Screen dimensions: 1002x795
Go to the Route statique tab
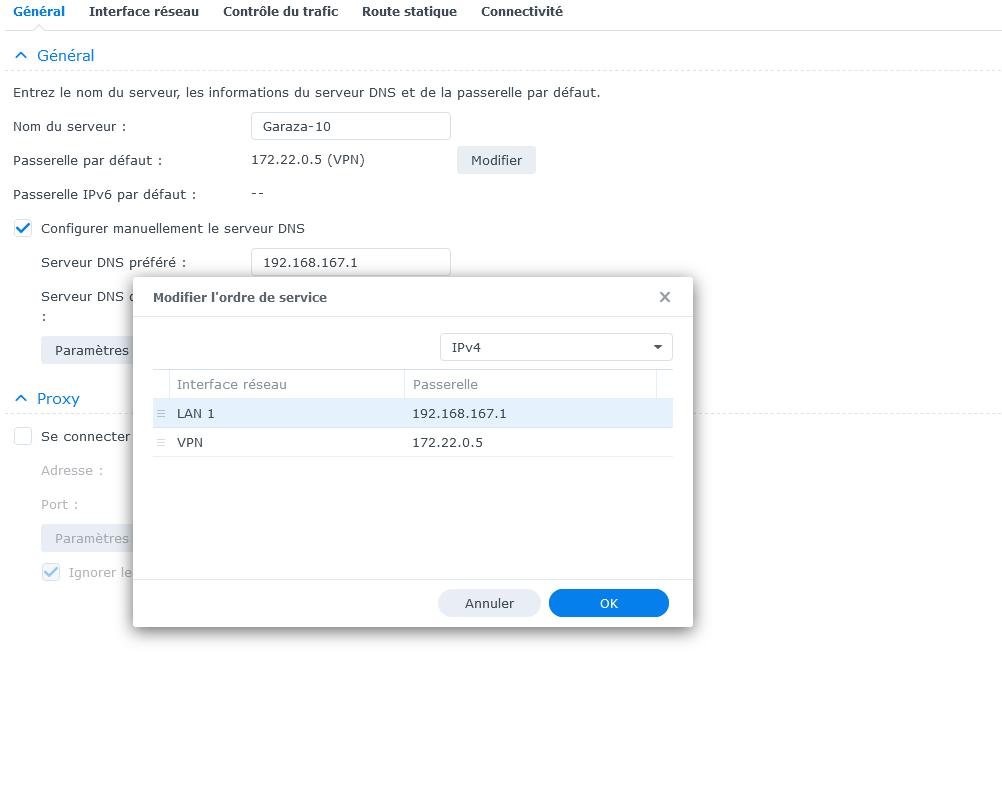pos(410,12)
